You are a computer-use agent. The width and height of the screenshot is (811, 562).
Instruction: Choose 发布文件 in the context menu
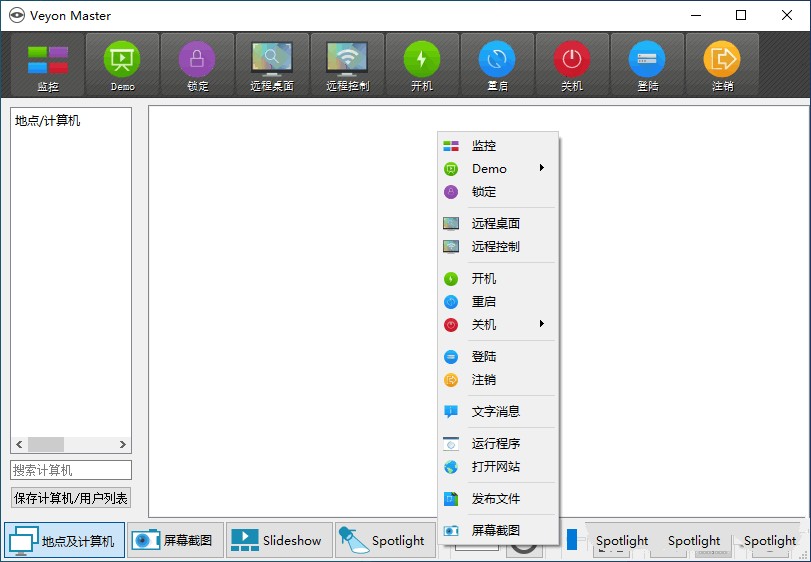tap(498, 499)
